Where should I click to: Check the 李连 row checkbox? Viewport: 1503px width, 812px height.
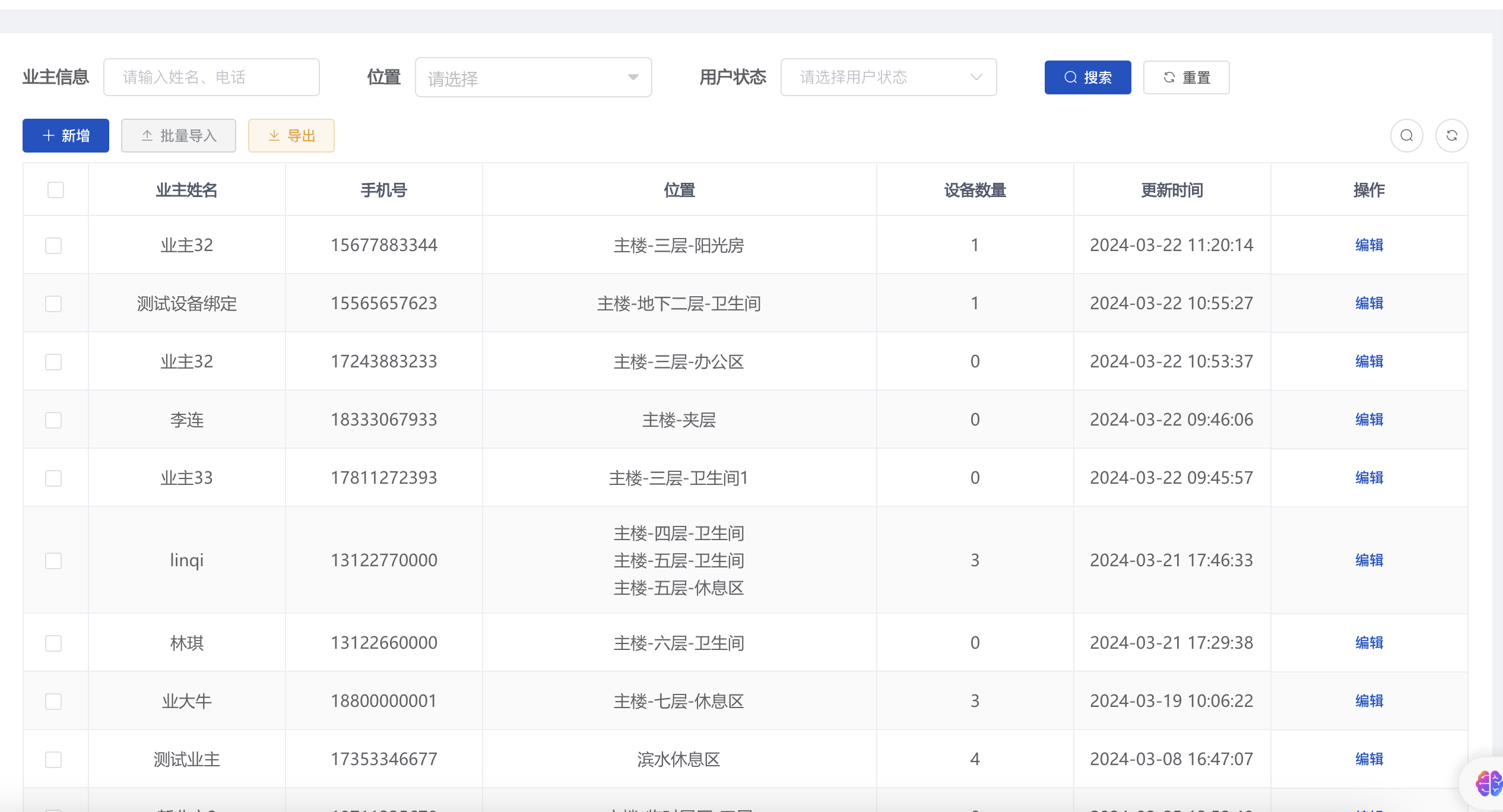tap(53, 420)
